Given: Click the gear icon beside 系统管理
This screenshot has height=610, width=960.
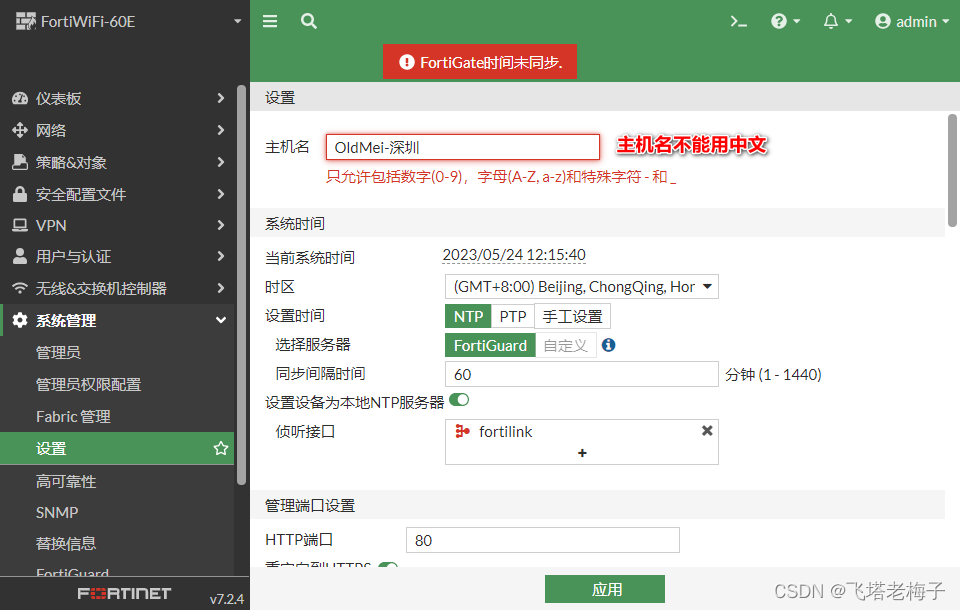Looking at the screenshot, I should [x=20, y=320].
